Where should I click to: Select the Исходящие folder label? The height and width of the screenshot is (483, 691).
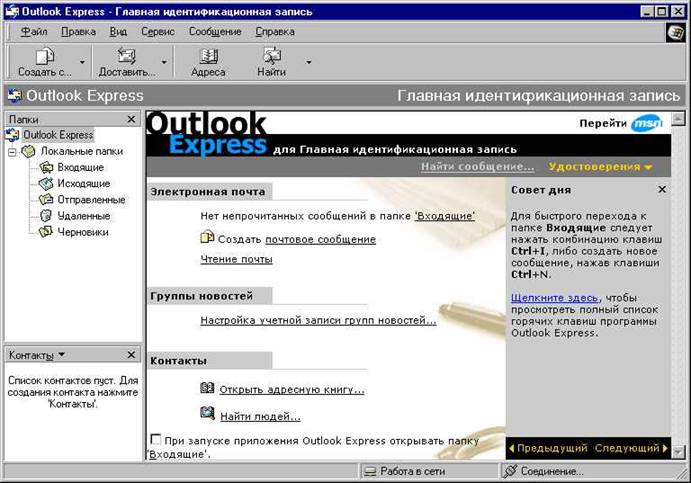[x=84, y=183]
